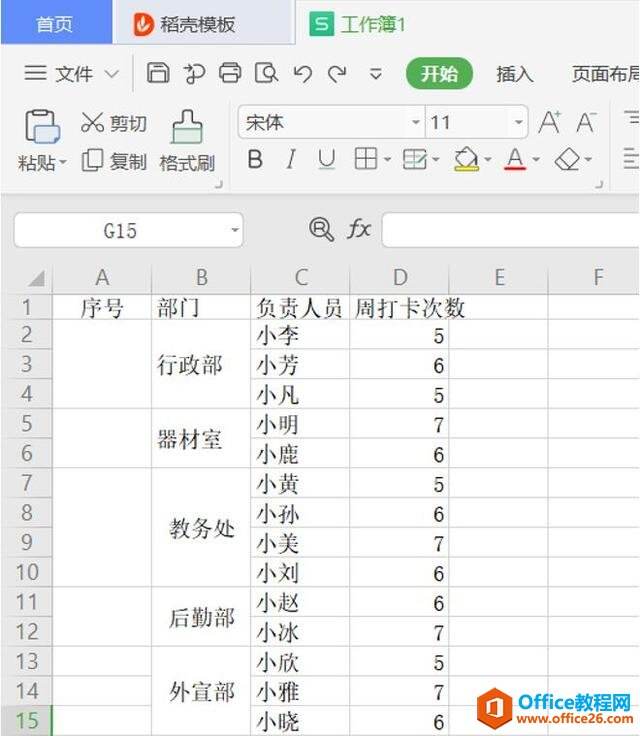This screenshot has width=640, height=736.
Task: Open the font group dialog launcher
Action: (x=599, y=184)
